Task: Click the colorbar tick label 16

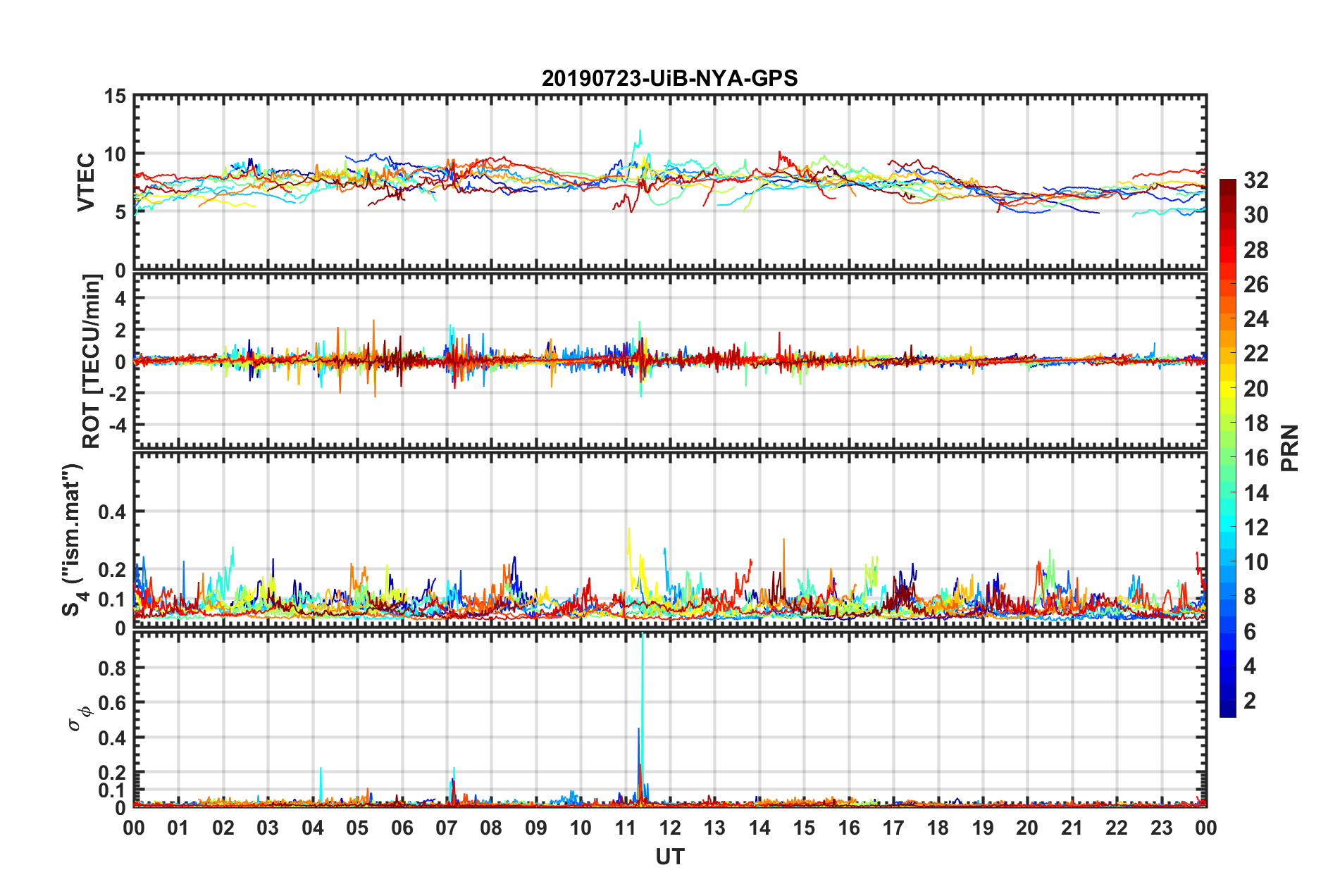Action: (x=1256, y=458)
